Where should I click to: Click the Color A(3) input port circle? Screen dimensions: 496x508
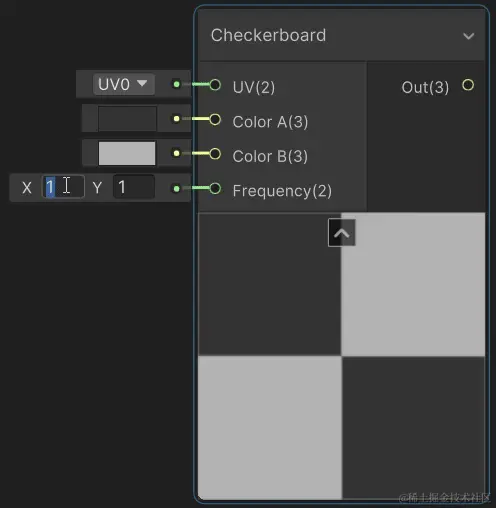click(x=215, y=119)
